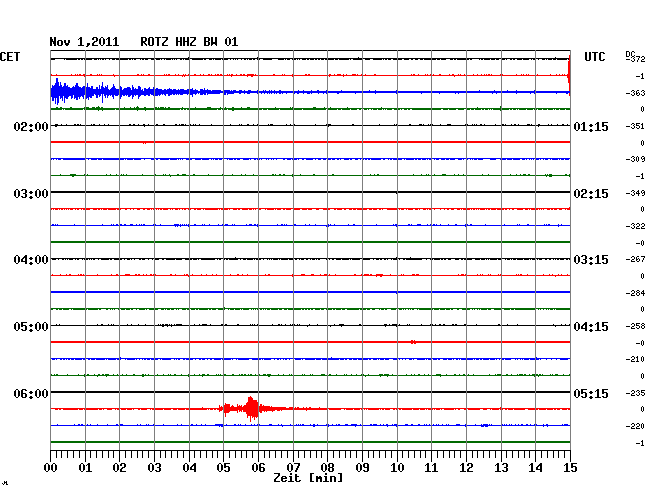Screen dimensions: 650x494
Task: Click the DC offset value '-322'
Action: pyautogui.click(x=635, y=226)
